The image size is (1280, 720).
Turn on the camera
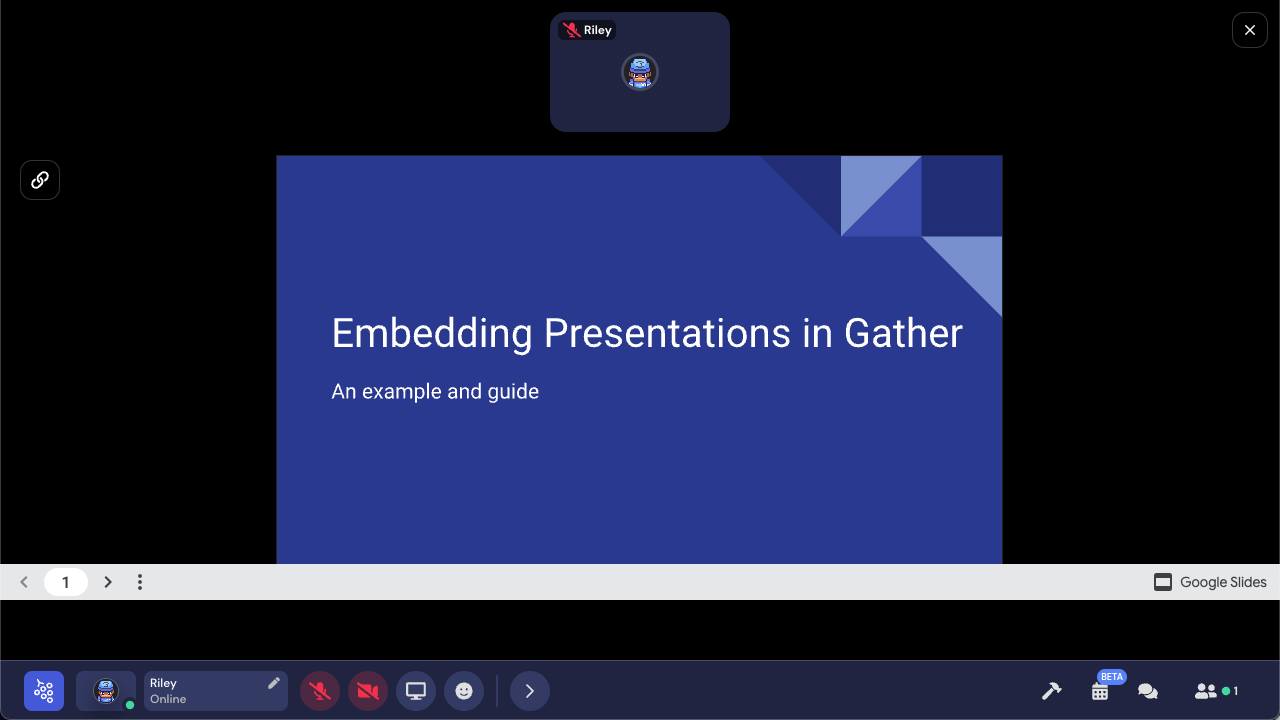(368, 691)
